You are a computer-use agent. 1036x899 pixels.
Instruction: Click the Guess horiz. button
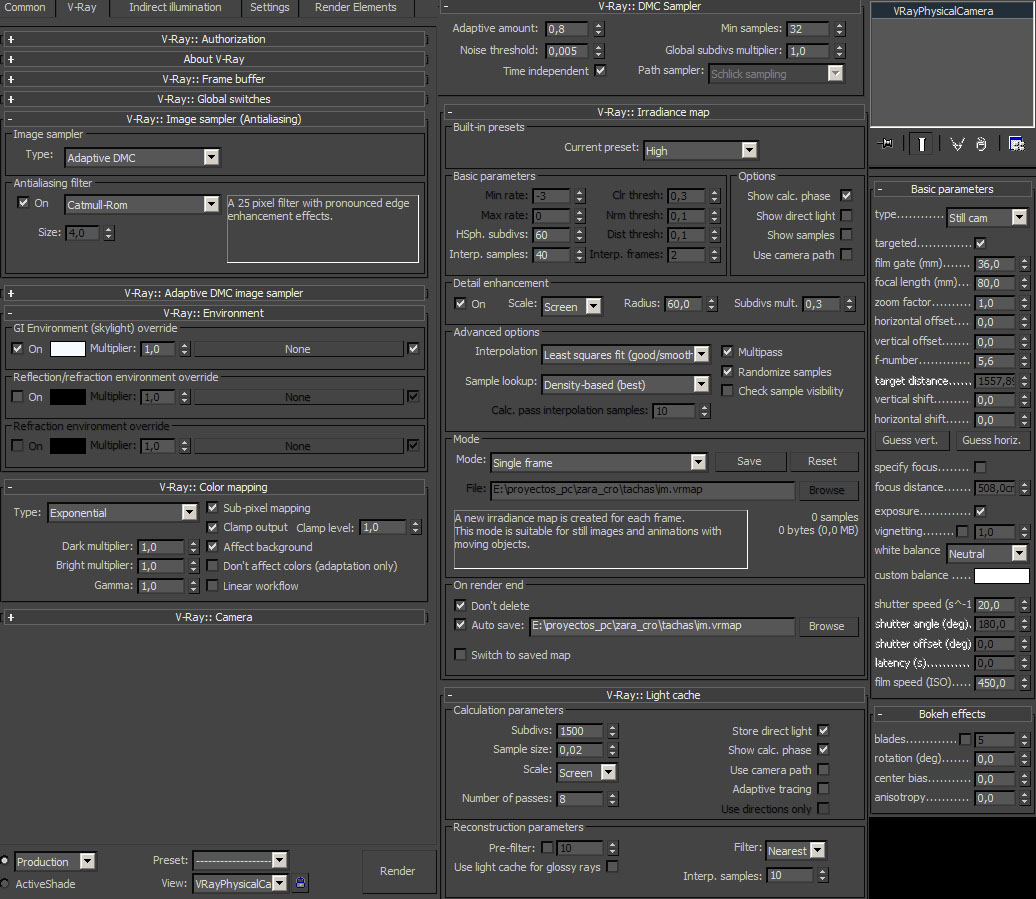991,440
